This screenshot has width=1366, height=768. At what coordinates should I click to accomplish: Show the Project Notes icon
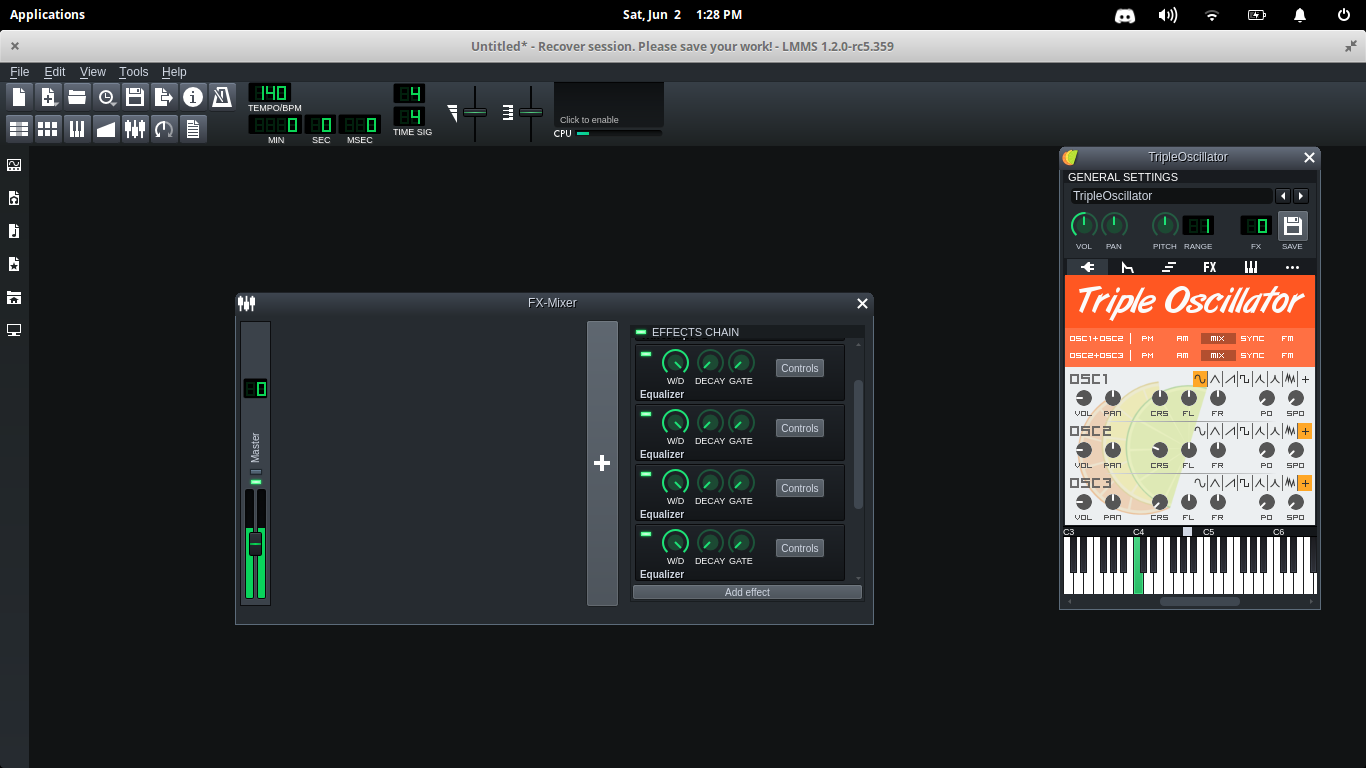(x=193, y=128)
